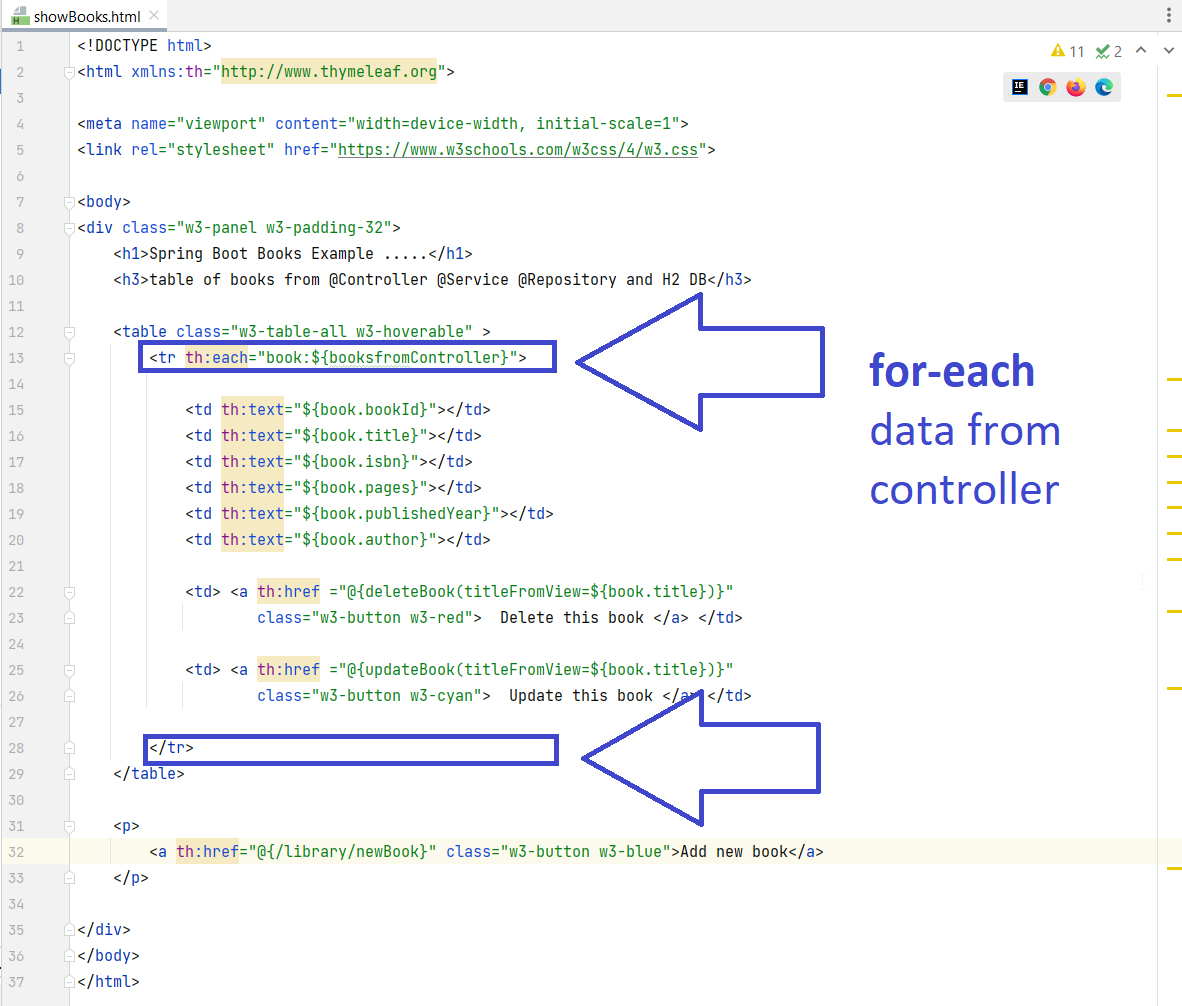Open page in Firefox browser
The width and height of the screenshot is (1182, 1006).
coord(1076,87)
